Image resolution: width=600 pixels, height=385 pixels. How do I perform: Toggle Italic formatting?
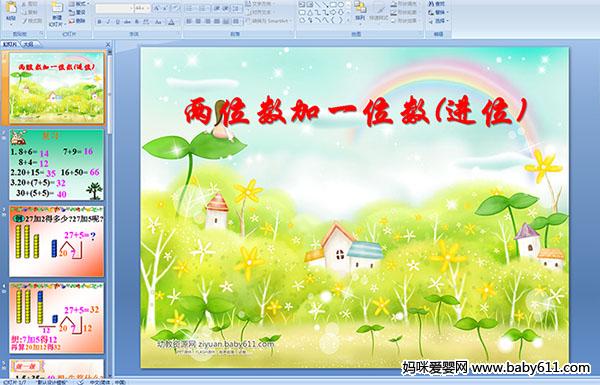(x=109, y=22)
